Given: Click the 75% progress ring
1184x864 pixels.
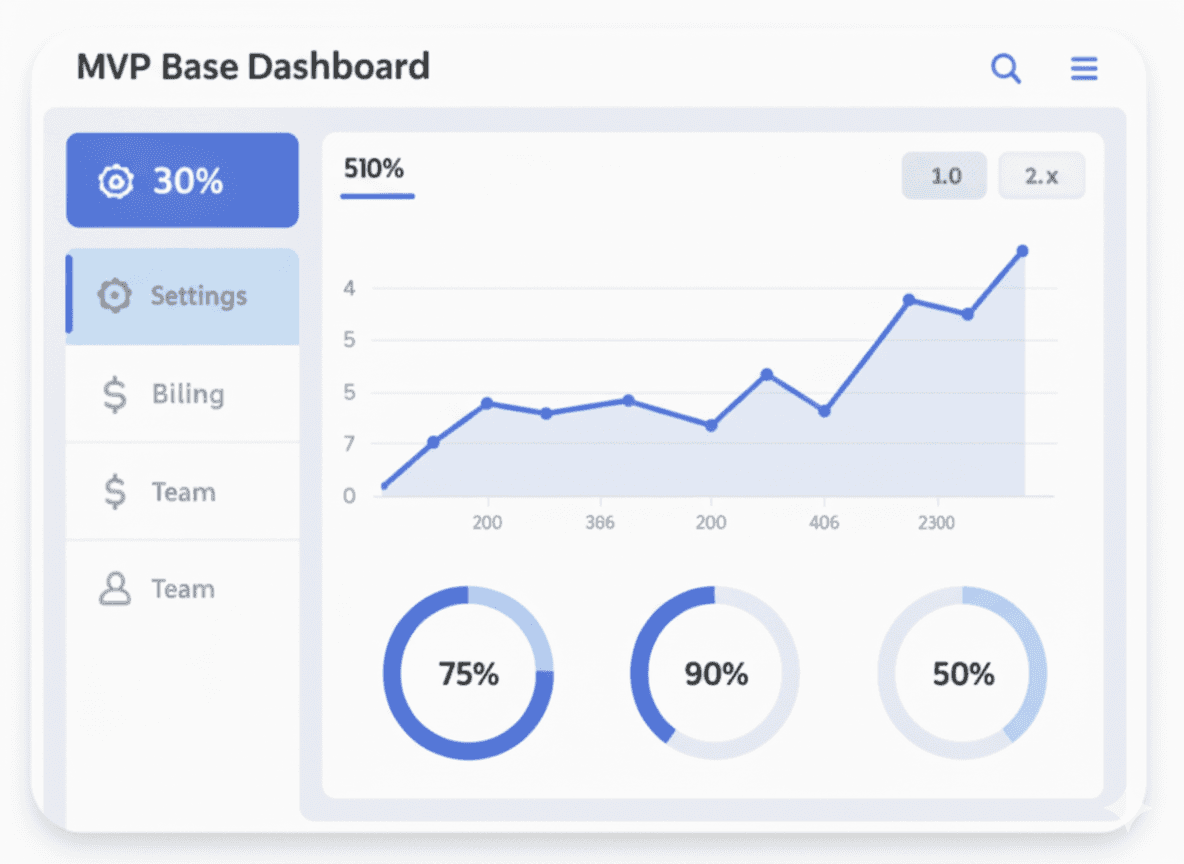Looking at the screenshot, I should click(x=468, y=675).
